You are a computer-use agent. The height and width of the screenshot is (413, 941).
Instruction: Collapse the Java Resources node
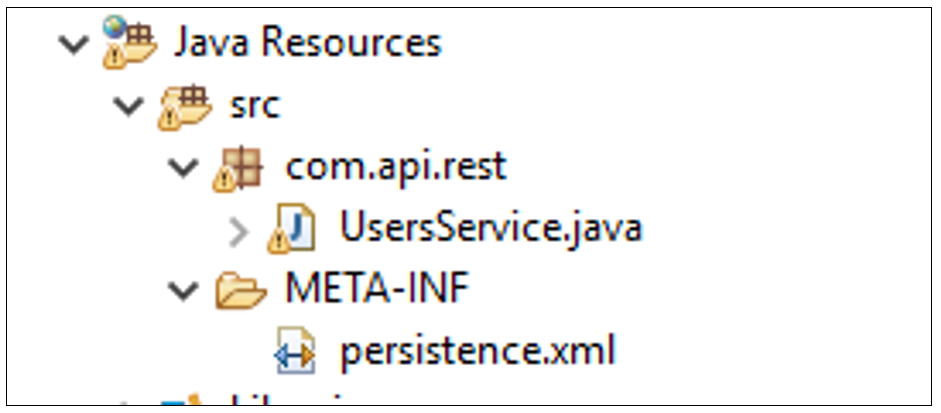[x=70, y=44]
